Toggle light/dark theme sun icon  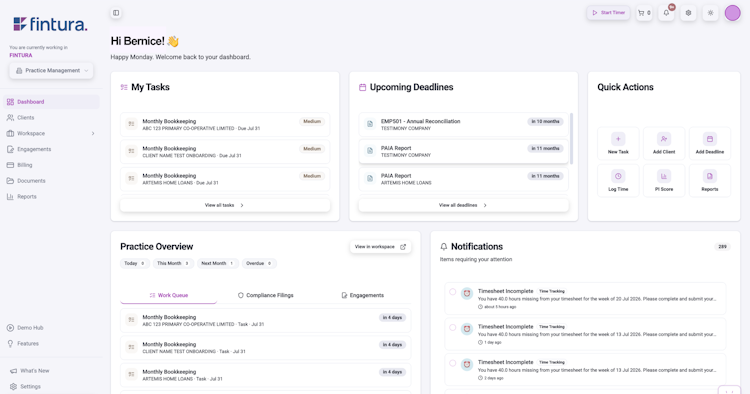click(710, 13)
